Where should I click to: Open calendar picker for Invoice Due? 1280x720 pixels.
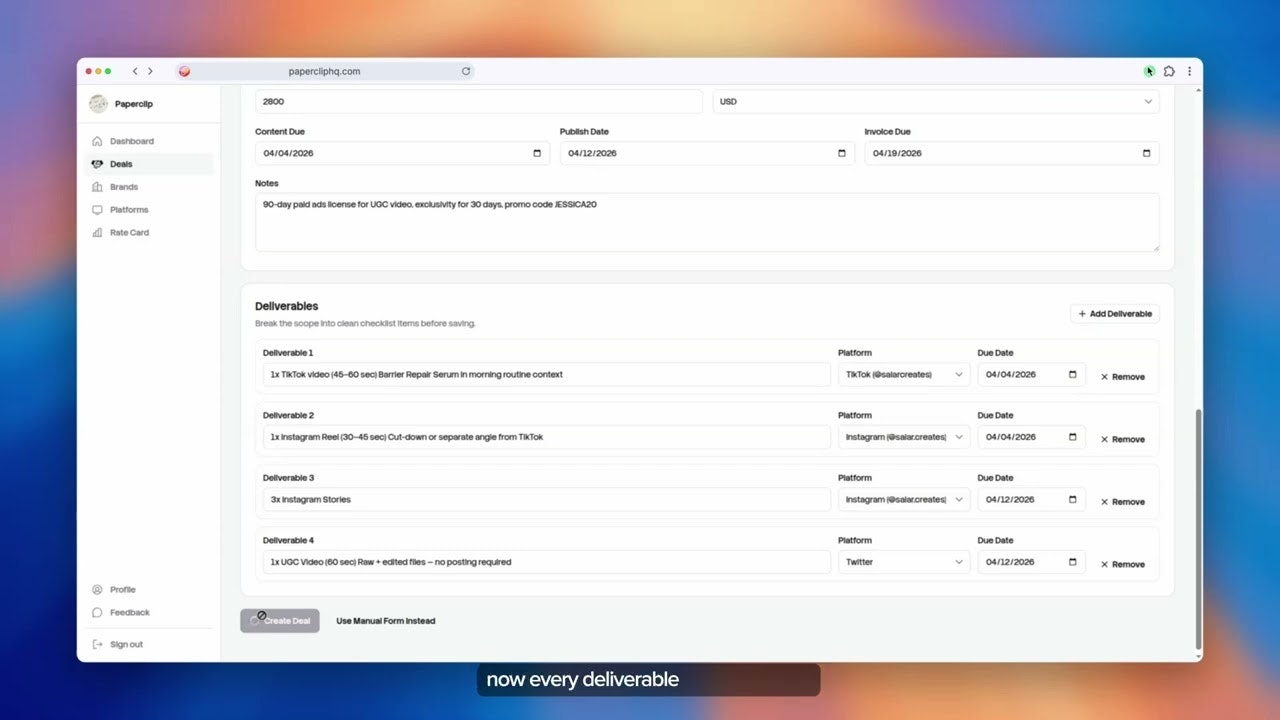pos(1147,153)
